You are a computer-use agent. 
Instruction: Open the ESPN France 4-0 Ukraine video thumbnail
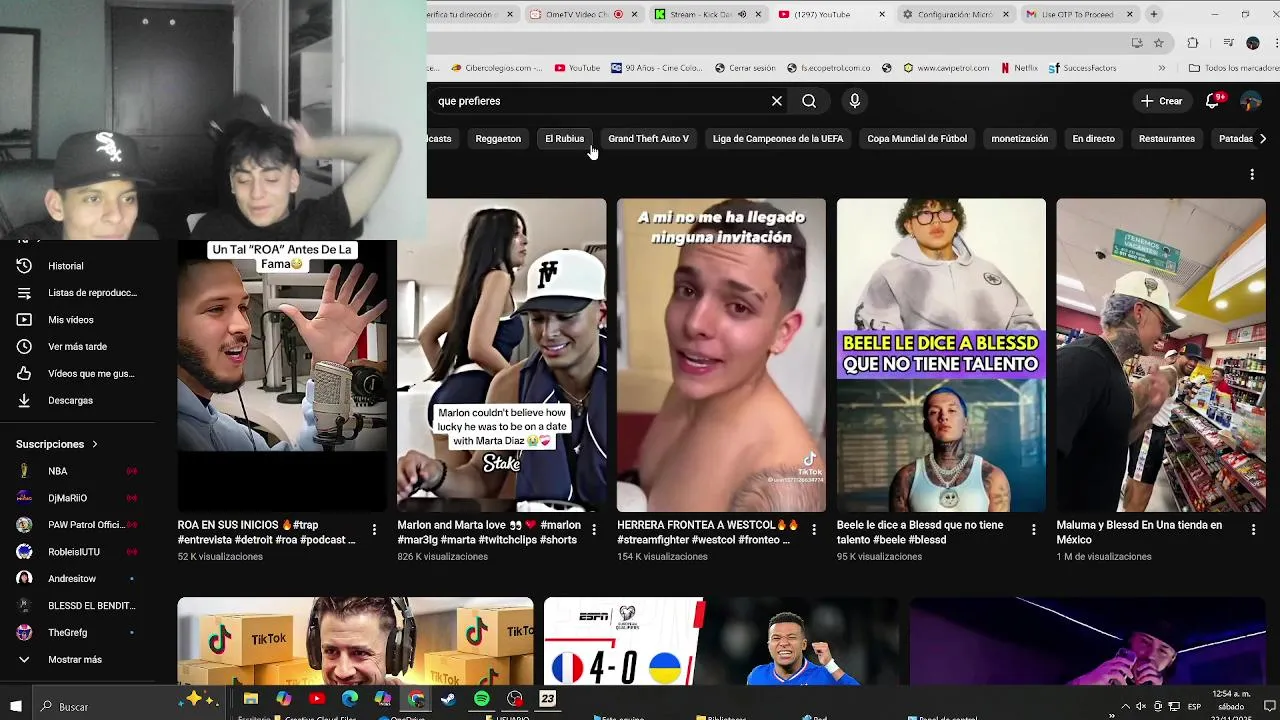721,641
